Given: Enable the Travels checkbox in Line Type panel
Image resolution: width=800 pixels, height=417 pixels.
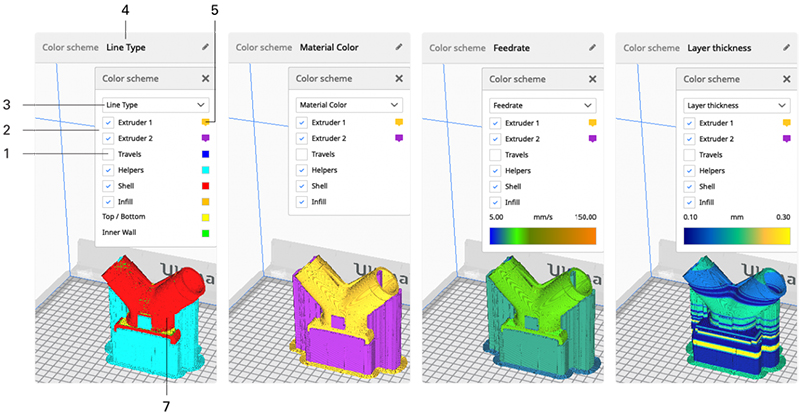Looking at the screenshot, I should point(108,155).
